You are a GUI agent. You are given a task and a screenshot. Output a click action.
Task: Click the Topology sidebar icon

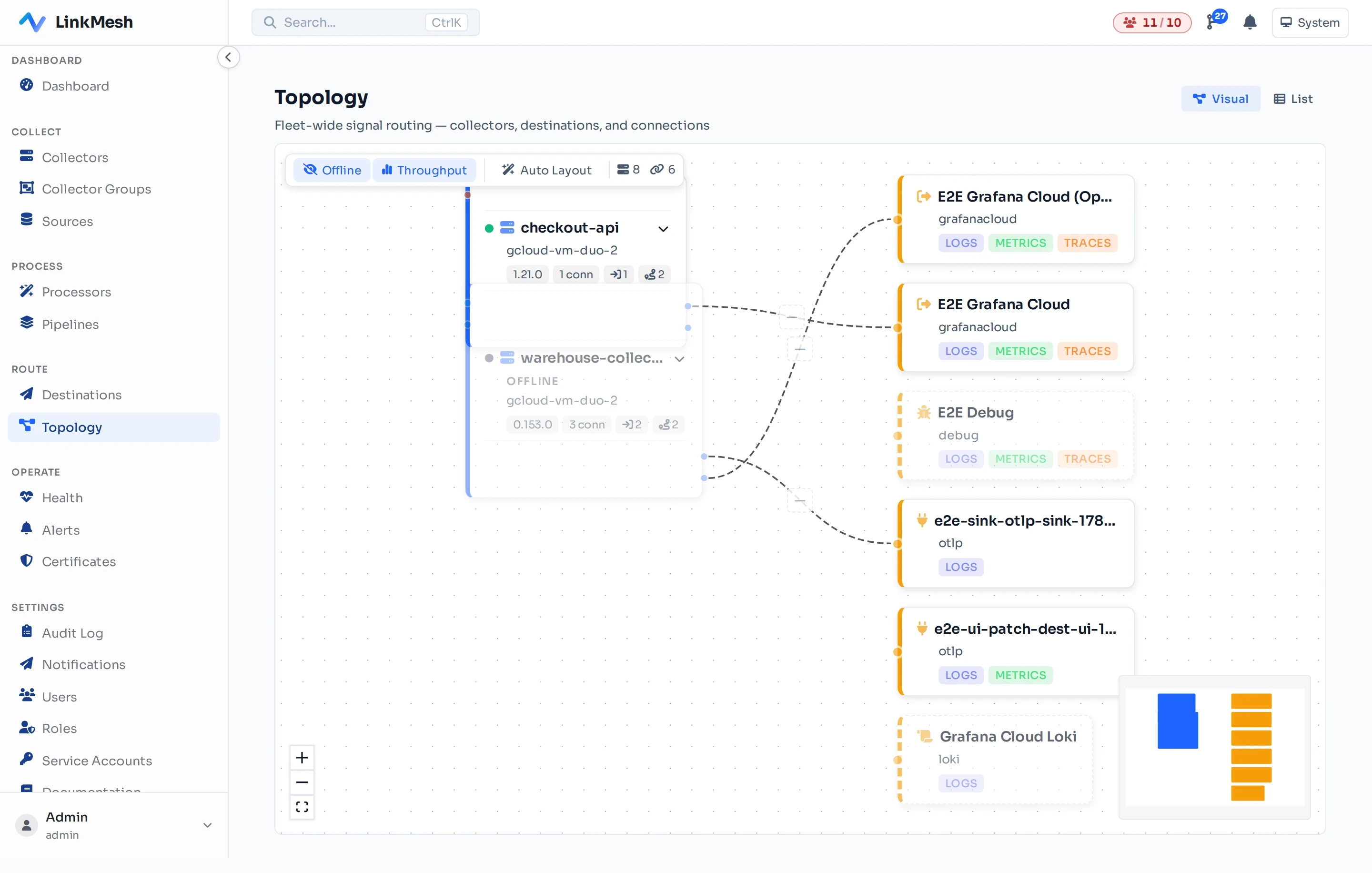(x=26, y=426)
